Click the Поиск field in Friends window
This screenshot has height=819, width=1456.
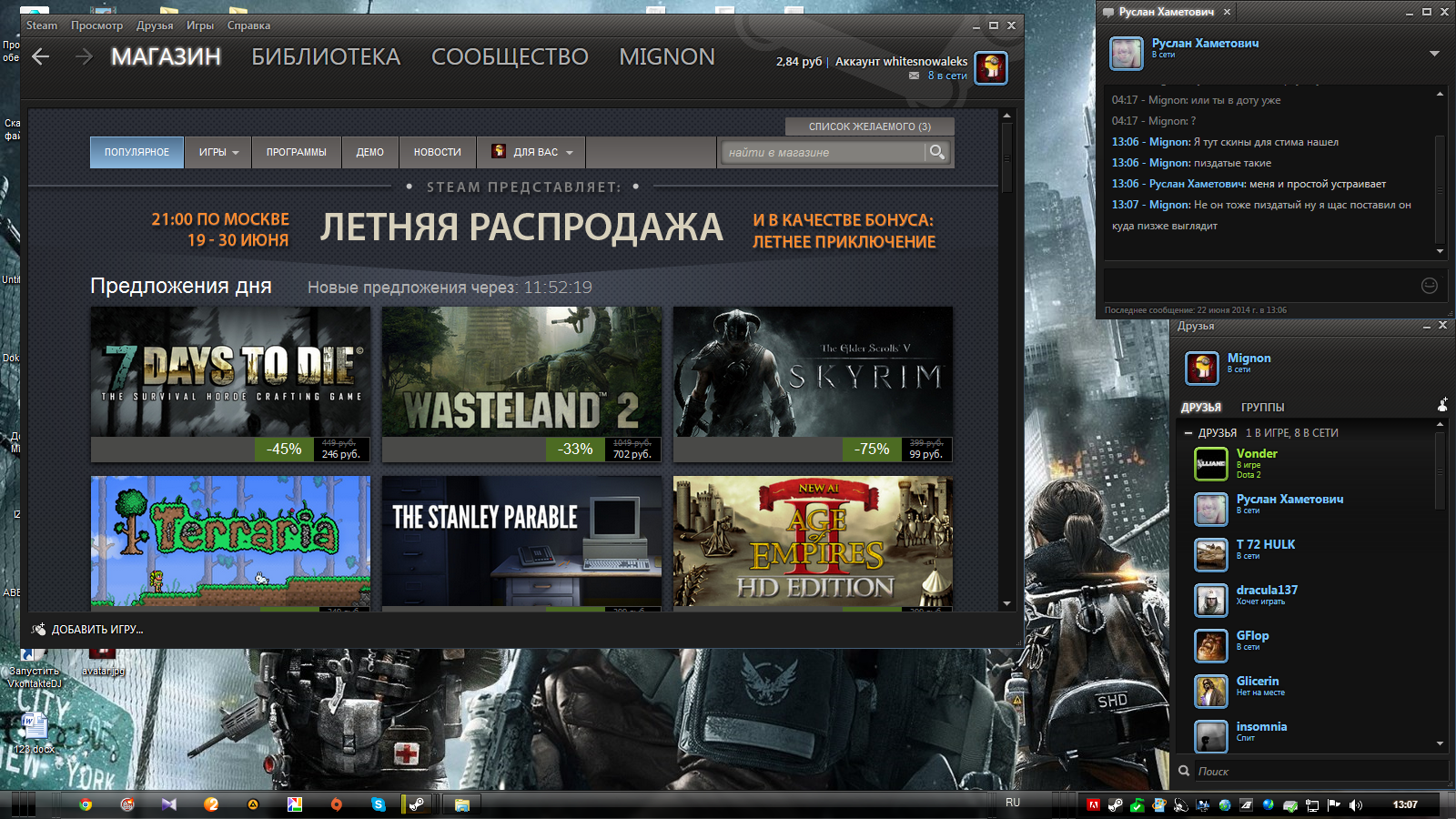click(1319, 771)
